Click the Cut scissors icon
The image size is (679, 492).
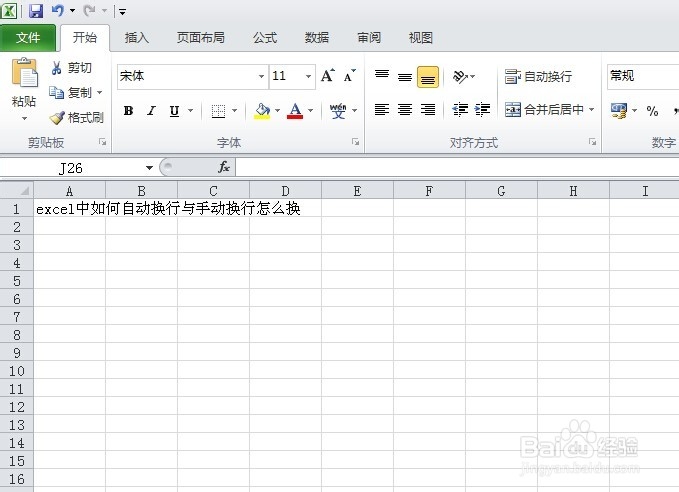tap(56, 68)
